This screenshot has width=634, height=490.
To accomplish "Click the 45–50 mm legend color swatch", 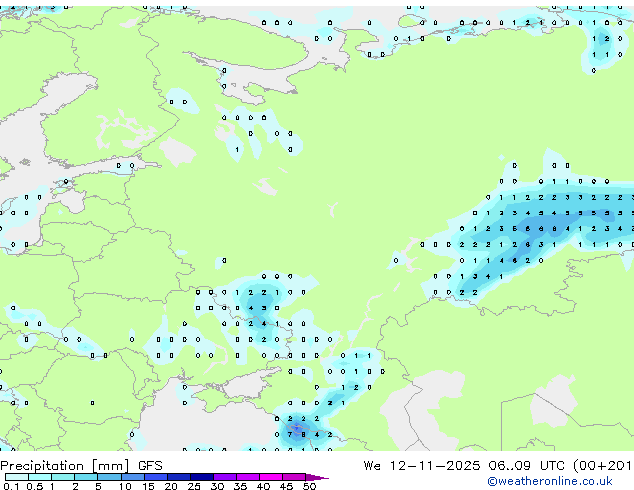I will [294, 477].
